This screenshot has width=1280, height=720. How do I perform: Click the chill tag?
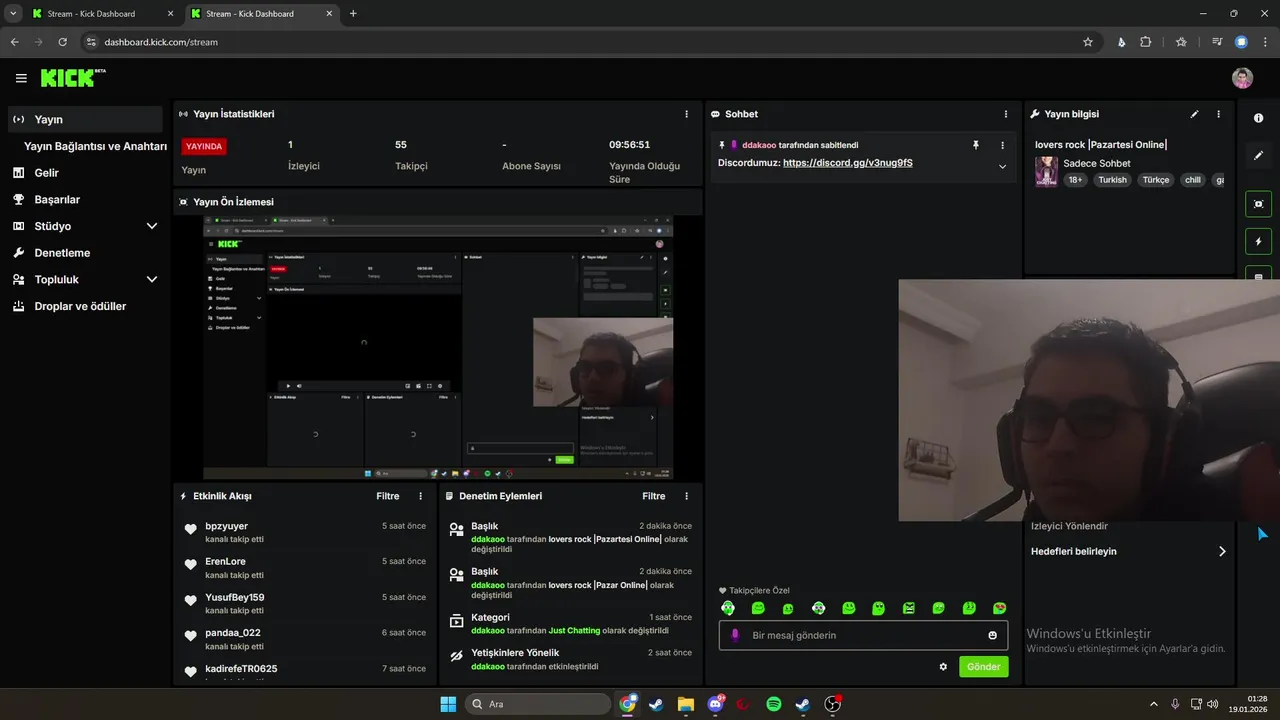tap(1192, 180)
